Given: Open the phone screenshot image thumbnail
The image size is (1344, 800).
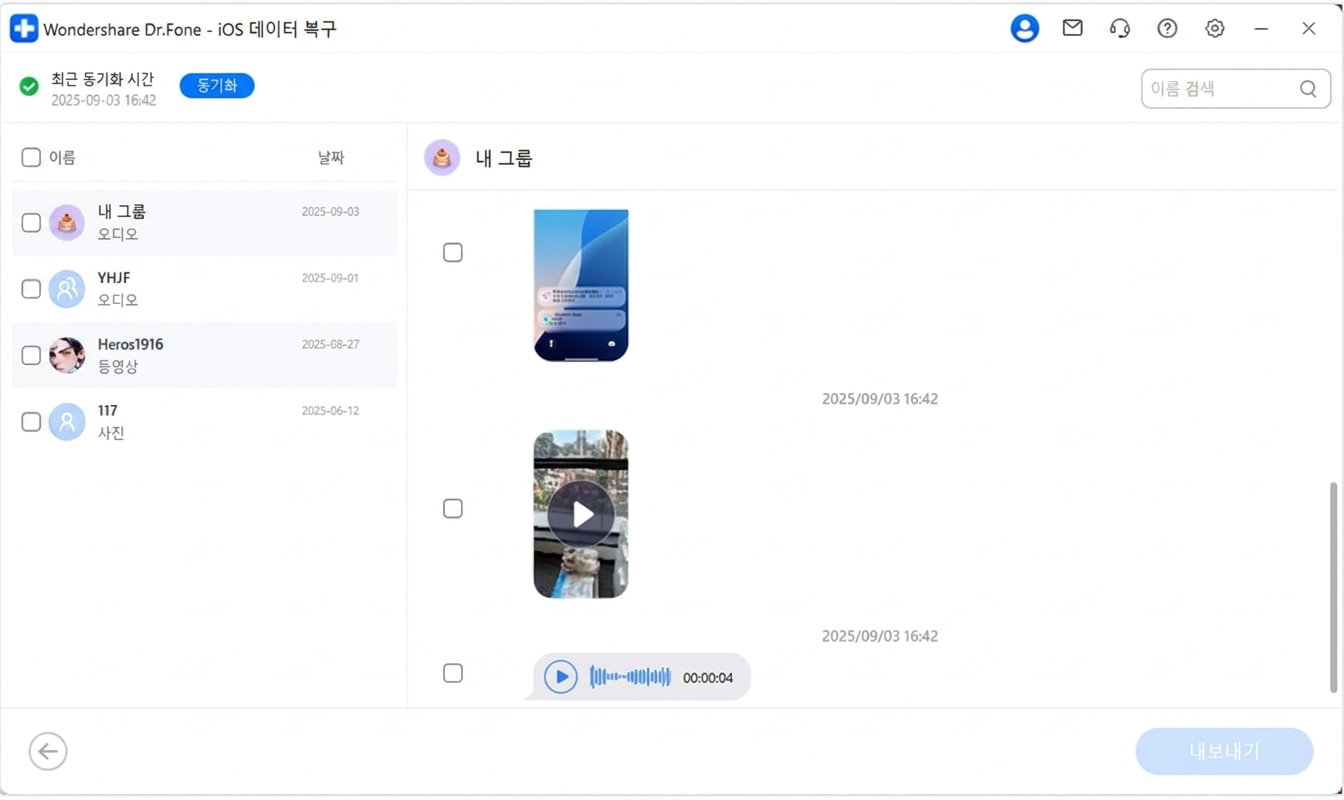Looking at the screenshot, I should click(581, 285).
